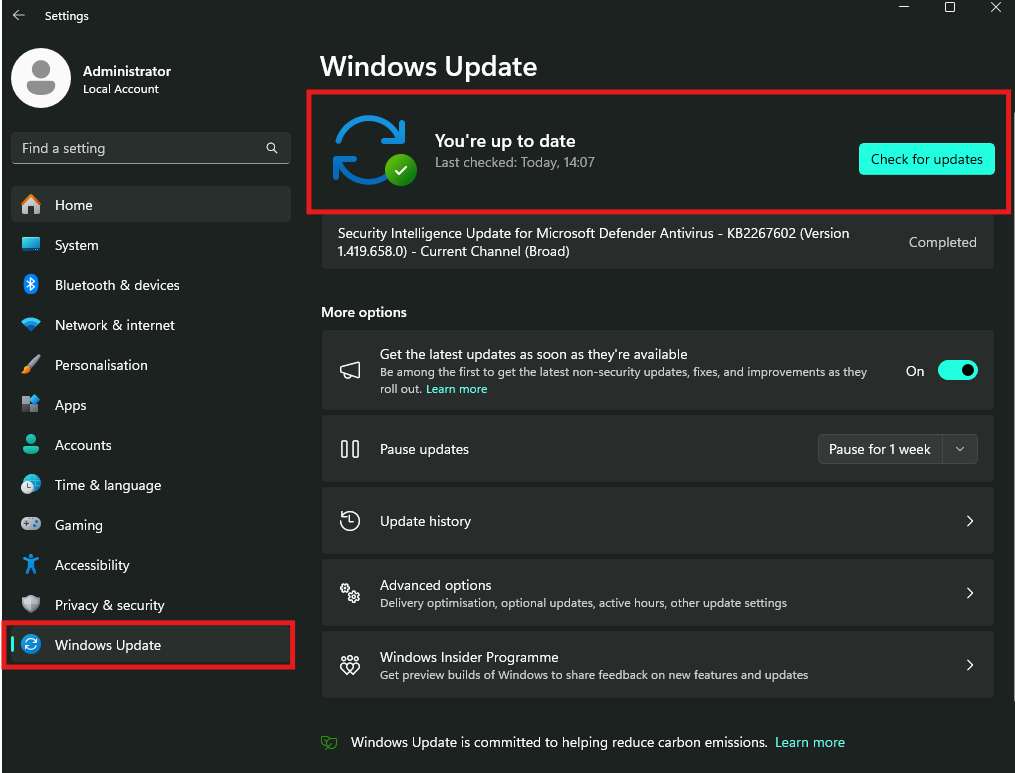Select Apps in sidebar
This screenshot has height=773, width=1015.
[x=151, y=405]
